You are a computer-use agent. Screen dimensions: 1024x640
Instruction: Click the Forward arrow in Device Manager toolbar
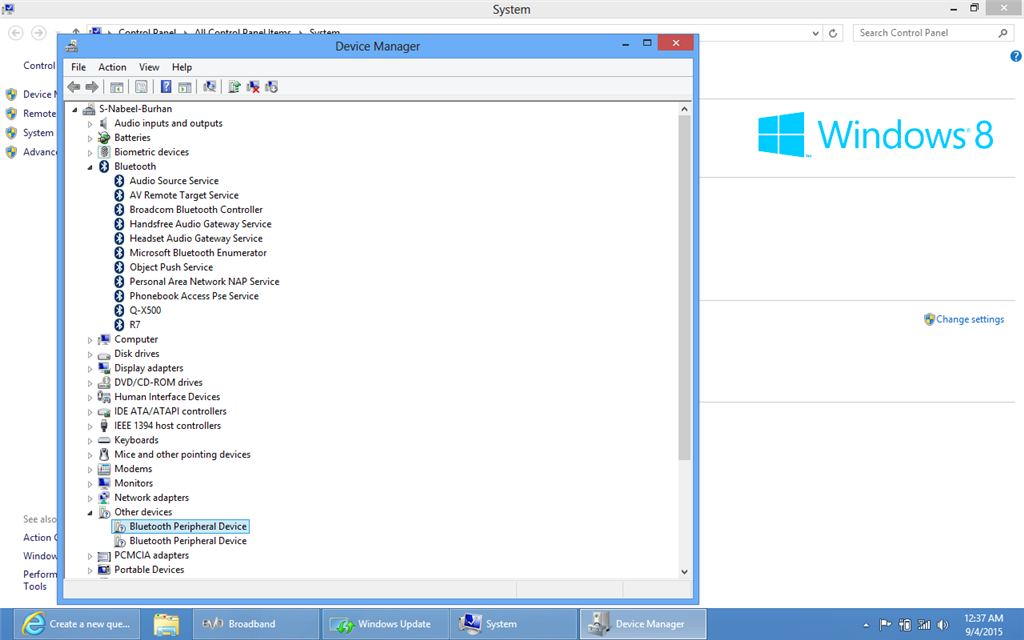92,87
